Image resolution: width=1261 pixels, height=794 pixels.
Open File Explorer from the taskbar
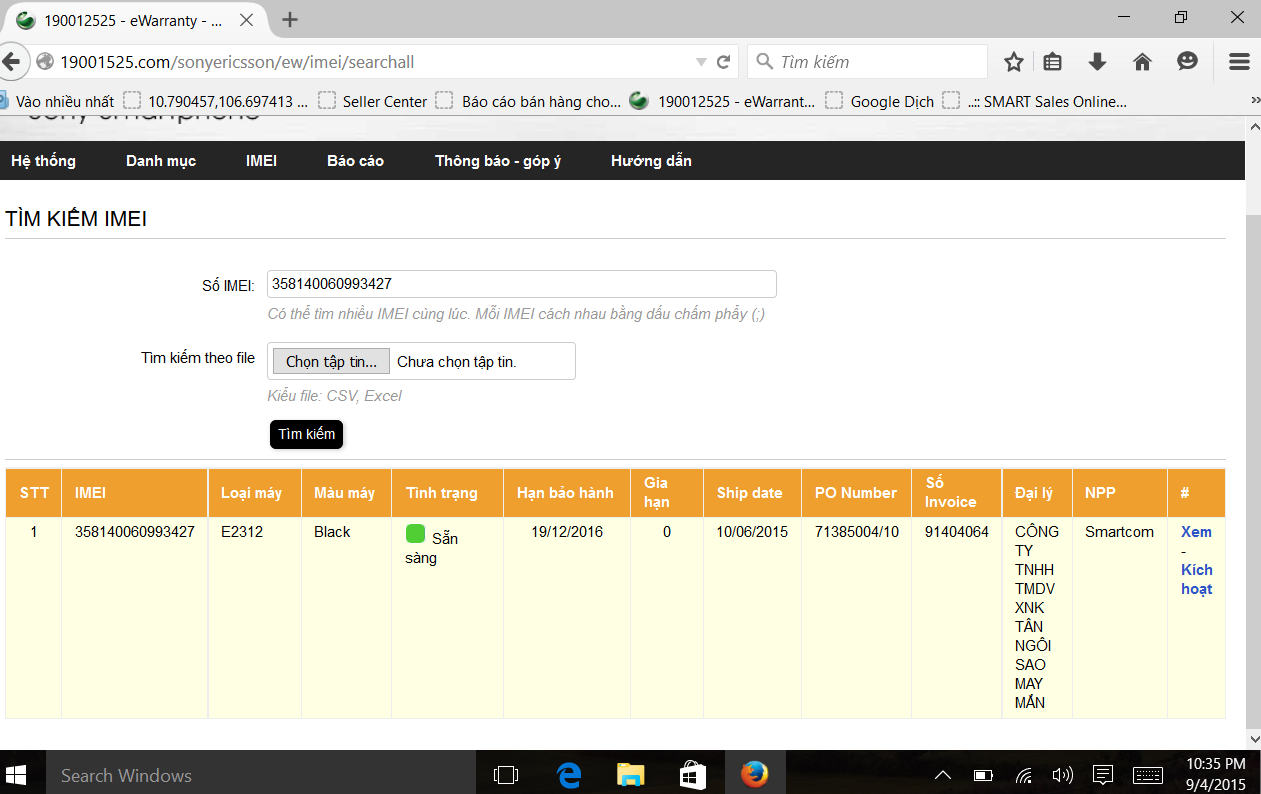coord(630,774)
